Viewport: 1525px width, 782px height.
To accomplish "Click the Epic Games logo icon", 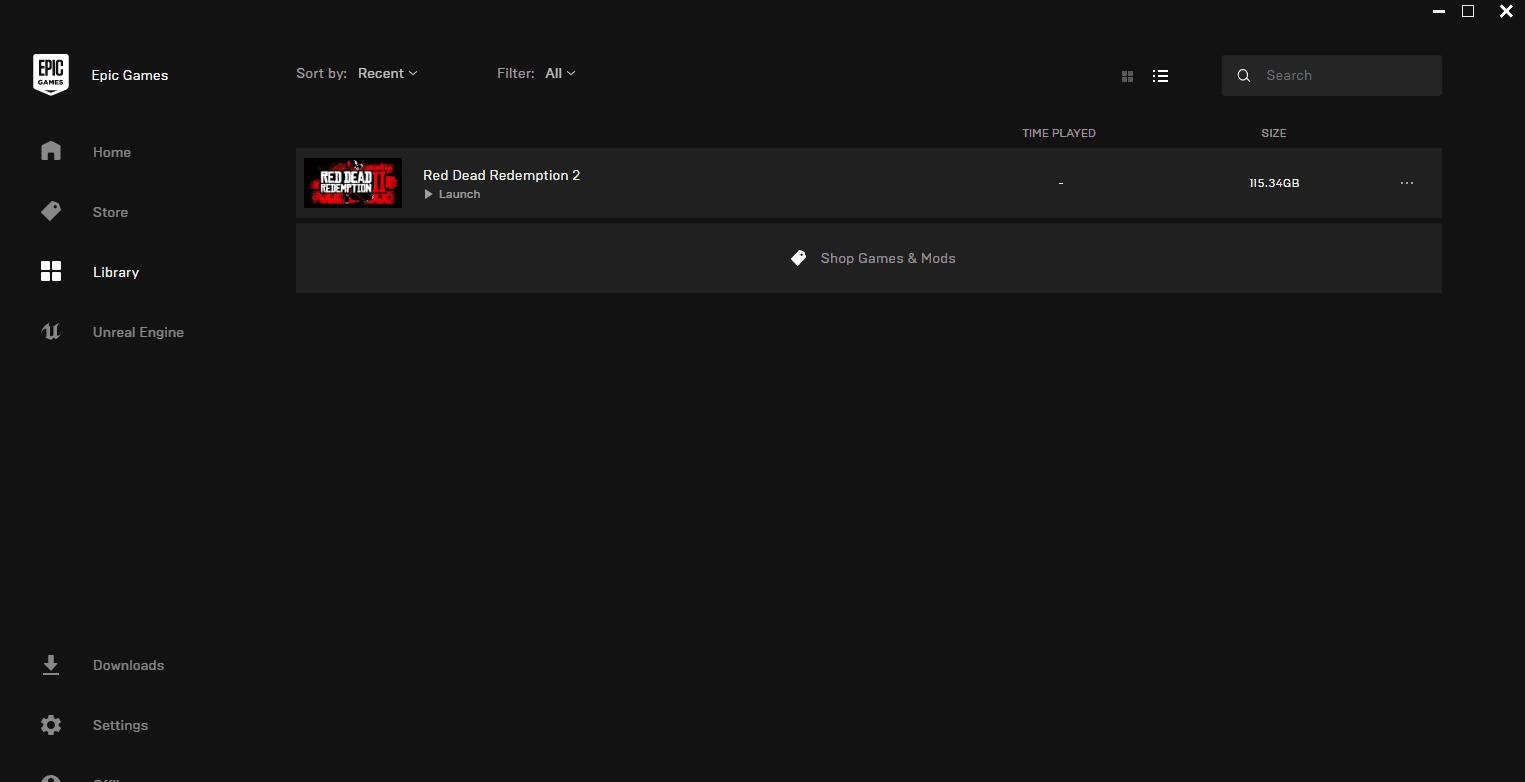I will pyautogui.click(x=51, y=75).
